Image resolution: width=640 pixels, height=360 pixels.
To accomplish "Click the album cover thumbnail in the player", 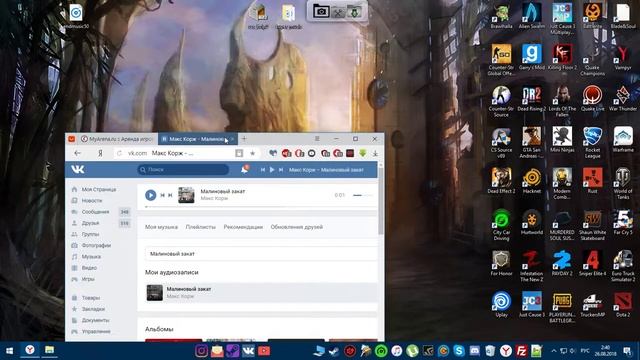I will [187, 195].
